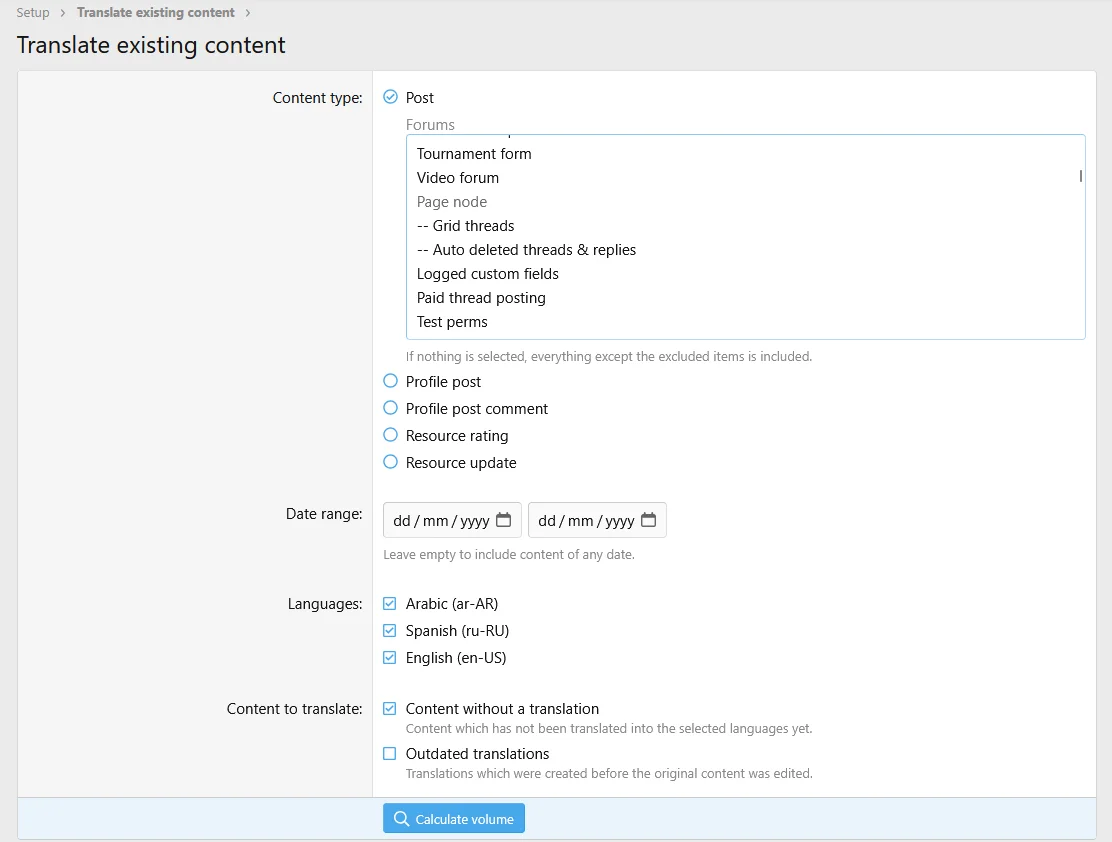Choose Profile post comment content type

390,408
